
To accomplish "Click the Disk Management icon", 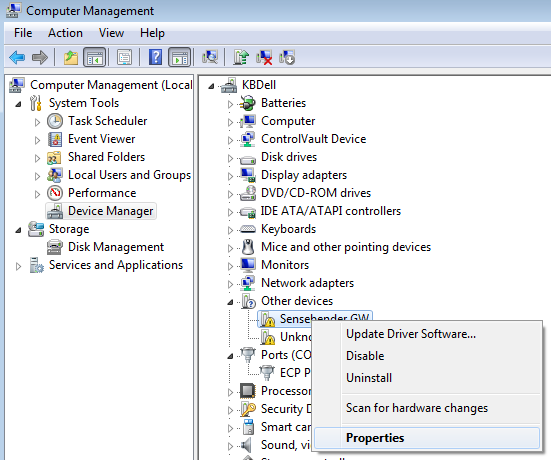I will point(55,247).
